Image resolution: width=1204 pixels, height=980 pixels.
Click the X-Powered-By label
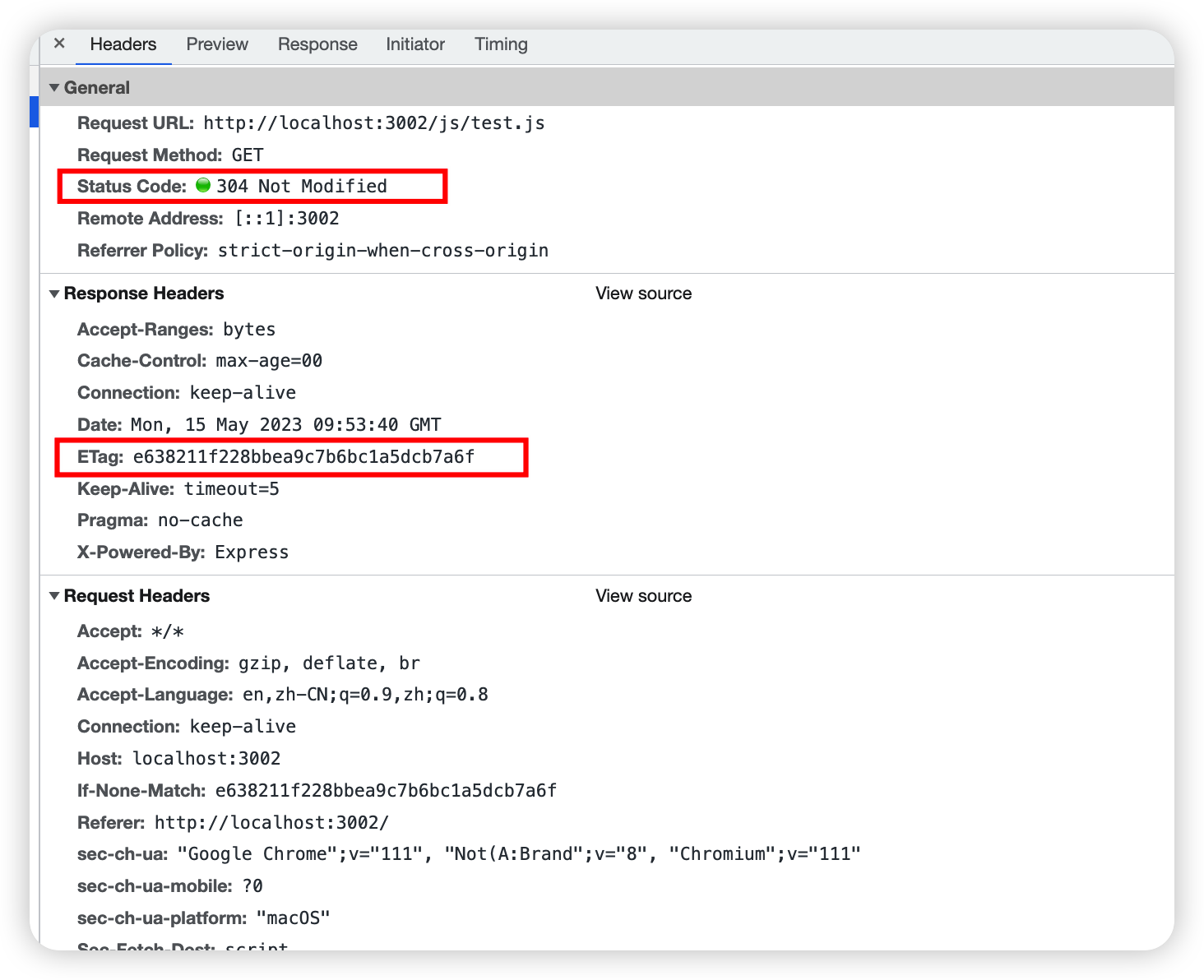141,552
